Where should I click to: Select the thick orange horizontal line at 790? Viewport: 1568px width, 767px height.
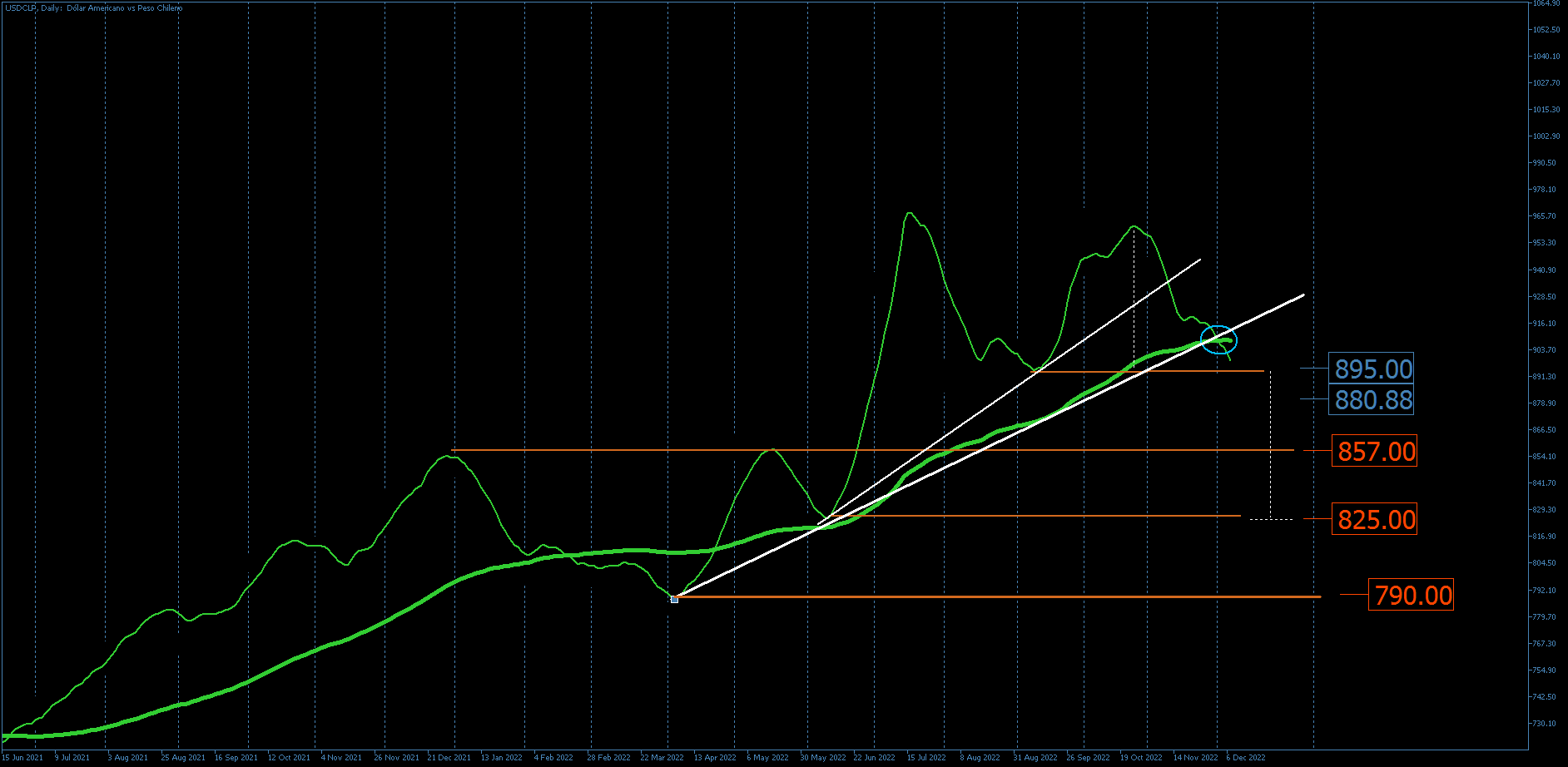pos(997,596)
